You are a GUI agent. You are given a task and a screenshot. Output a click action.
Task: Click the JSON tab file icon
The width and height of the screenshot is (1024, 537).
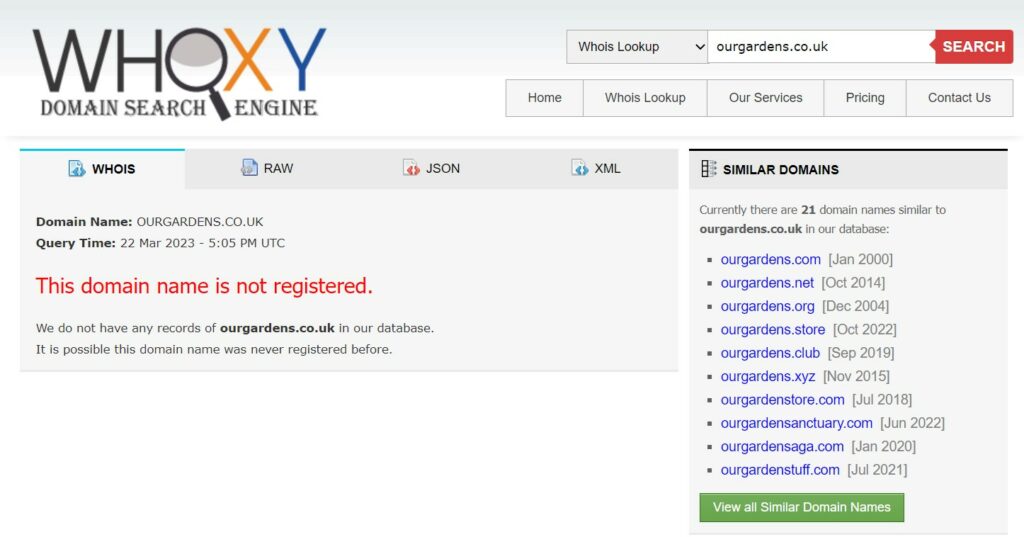[411, 168]
